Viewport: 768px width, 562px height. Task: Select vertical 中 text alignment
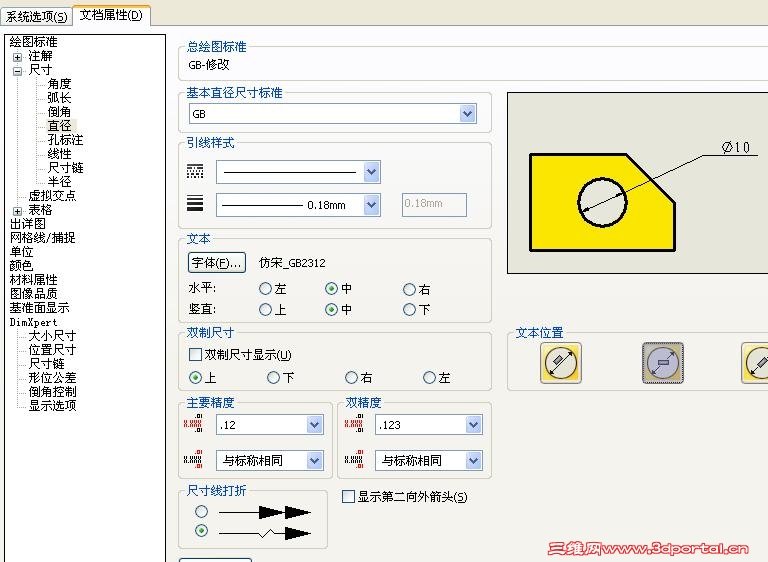click(x=332, y=309)
